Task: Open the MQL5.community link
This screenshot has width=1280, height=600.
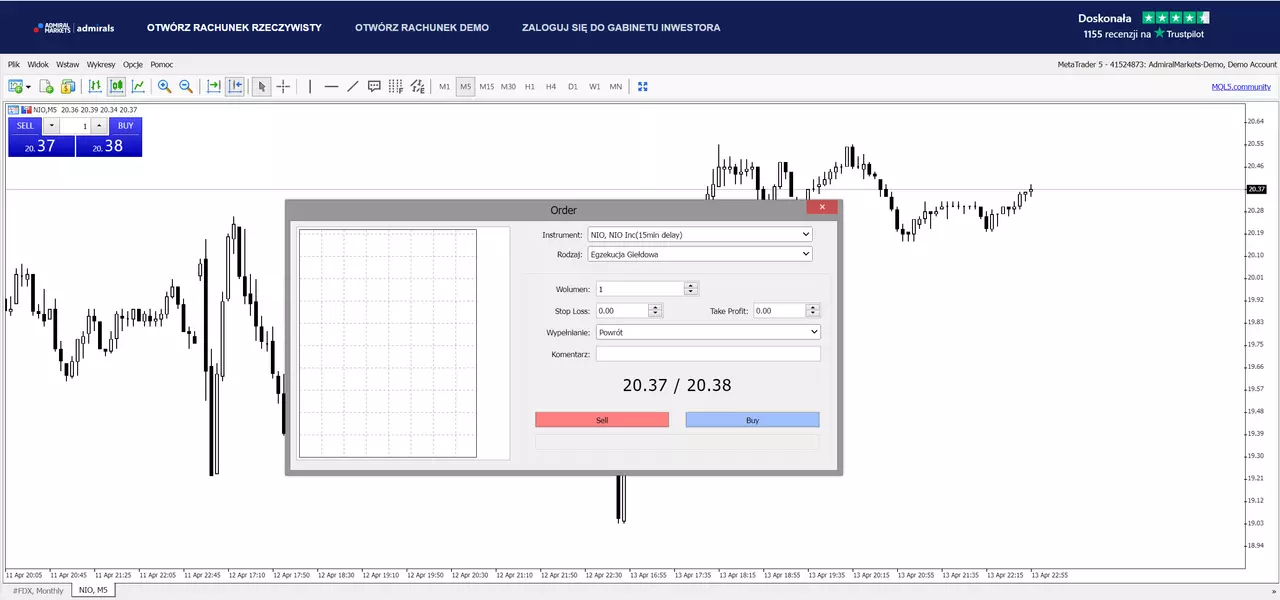Action: click(1241, 87)
